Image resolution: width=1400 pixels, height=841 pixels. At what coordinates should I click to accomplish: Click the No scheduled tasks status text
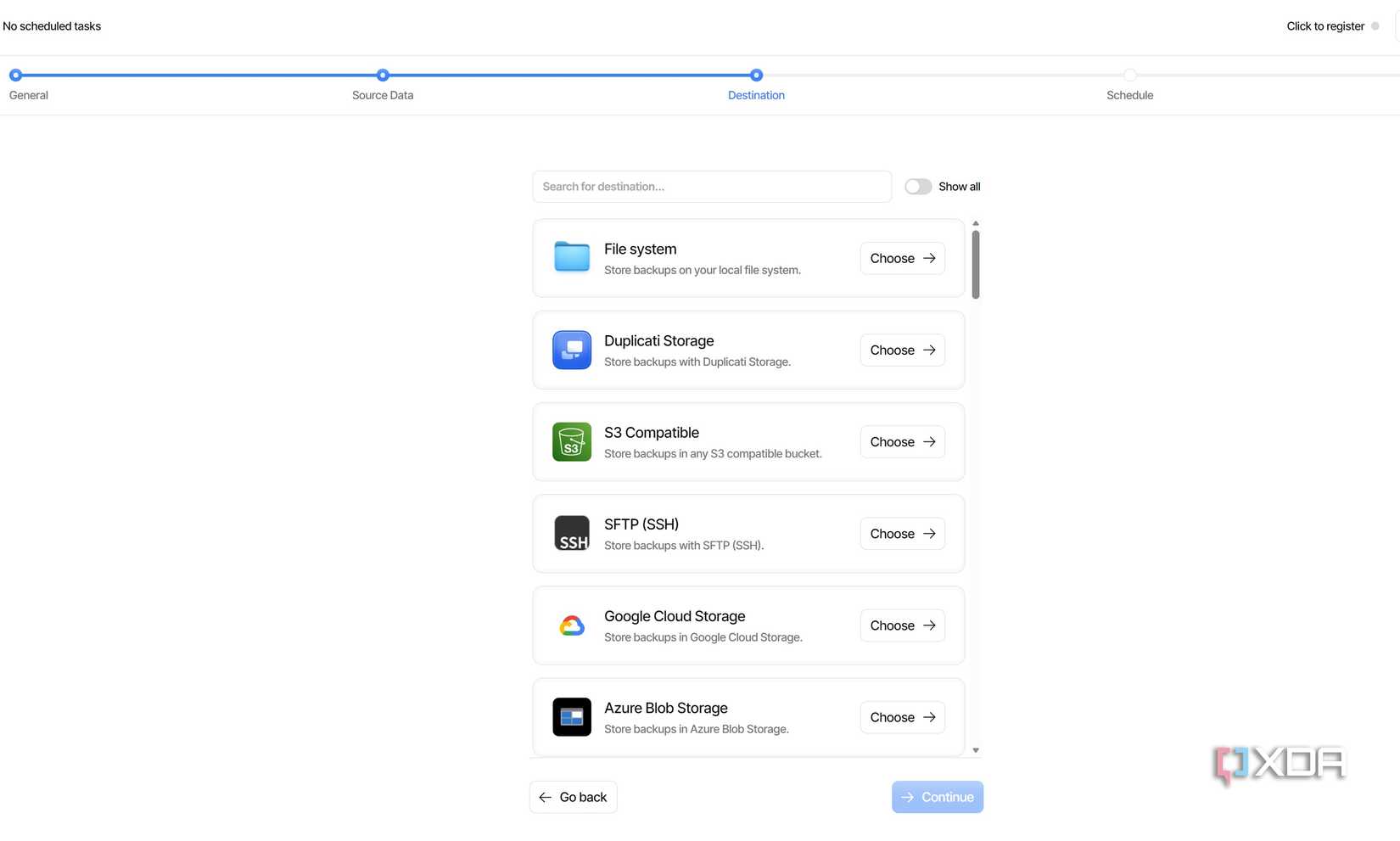pos(52,26)
